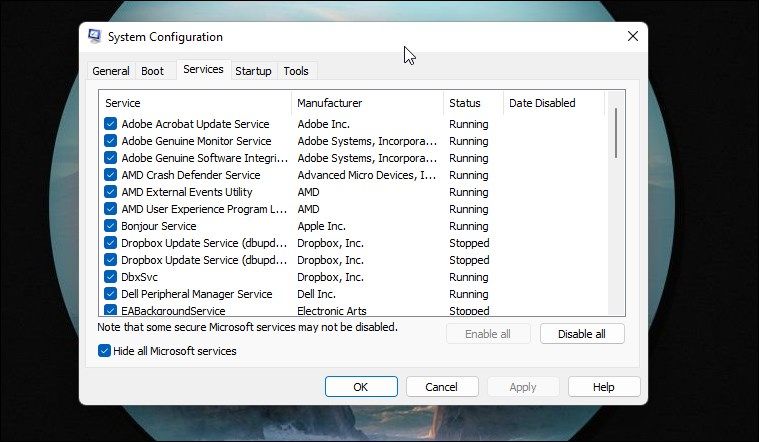The width and height of the screenshot is (759, 442).
Task: Click the OK button
Action: (361, 387)
